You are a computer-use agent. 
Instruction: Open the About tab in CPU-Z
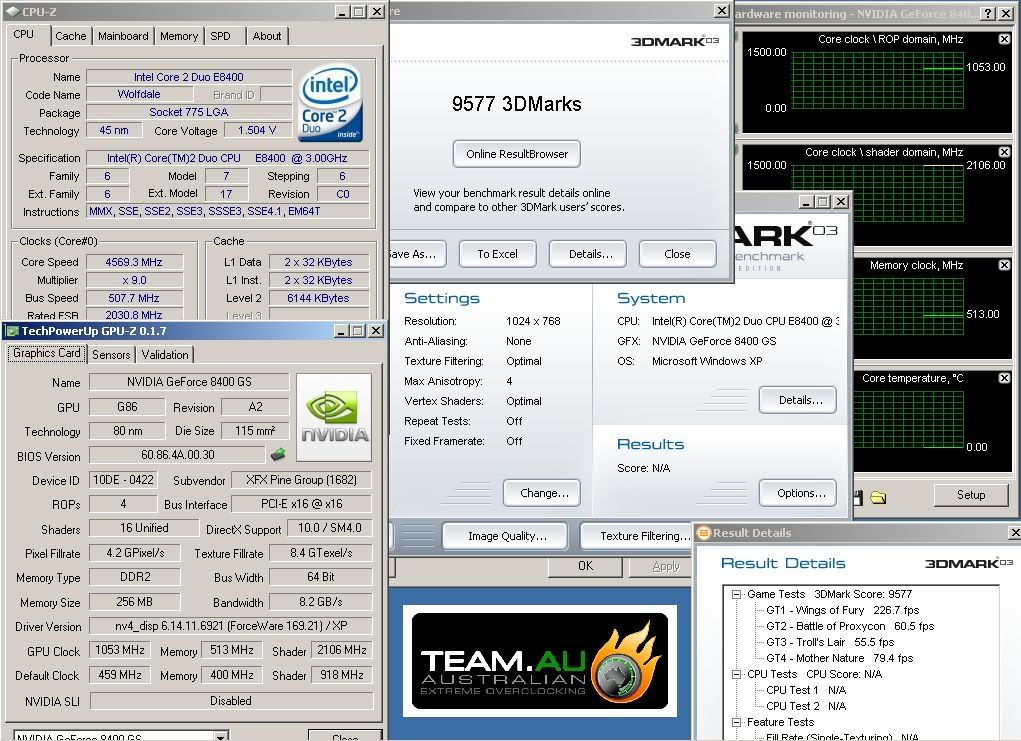pyautogui.click(x=267, y=36)
